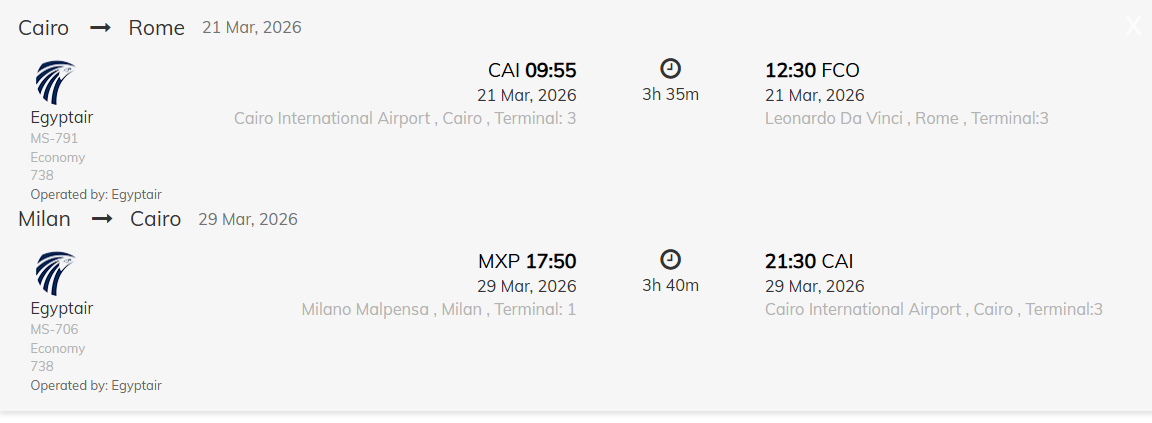Click the arrow between Milan and Cairo
The width and height of the screenshot is (1152, 423).
pyautogui.click(x=101, y=219)
